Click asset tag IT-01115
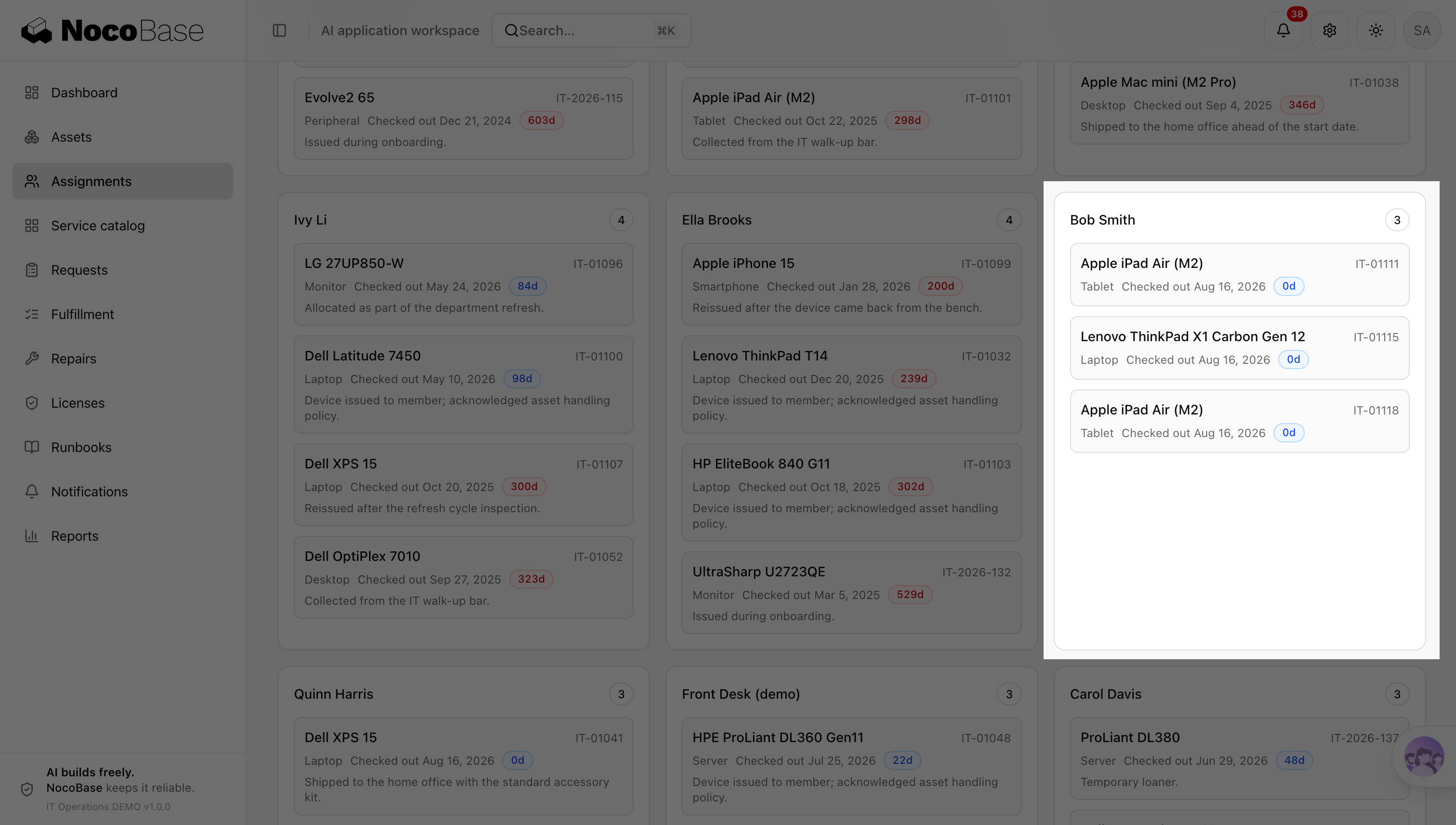The width and height of the screenshot is (1456, 825). point(1376,337)
